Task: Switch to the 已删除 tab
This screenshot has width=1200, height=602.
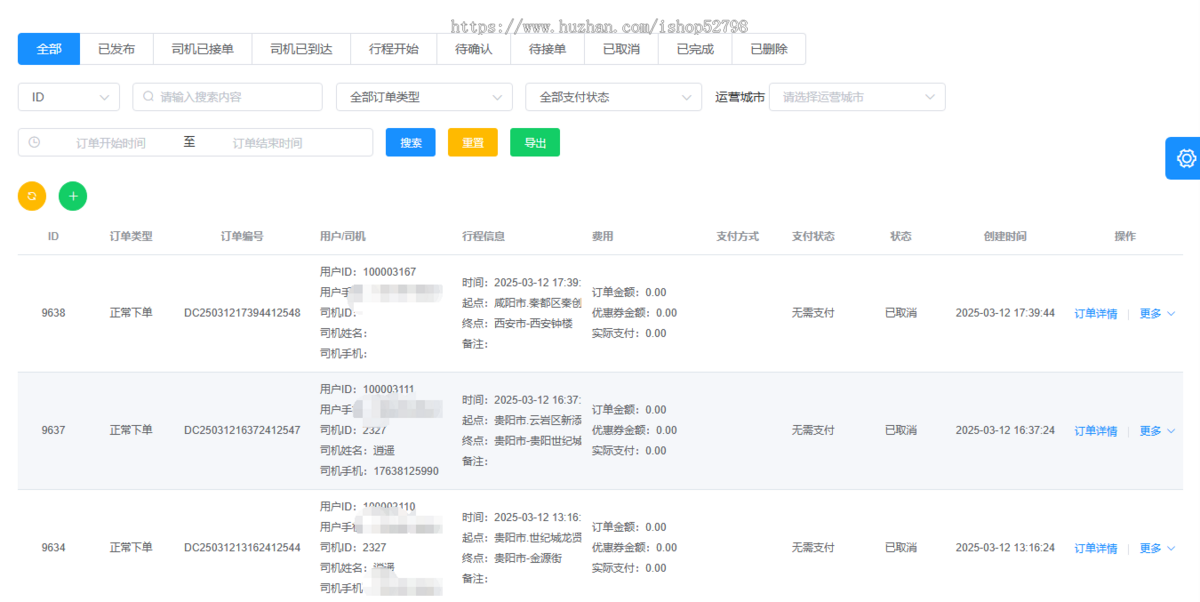Action: (x=769, y=48)
